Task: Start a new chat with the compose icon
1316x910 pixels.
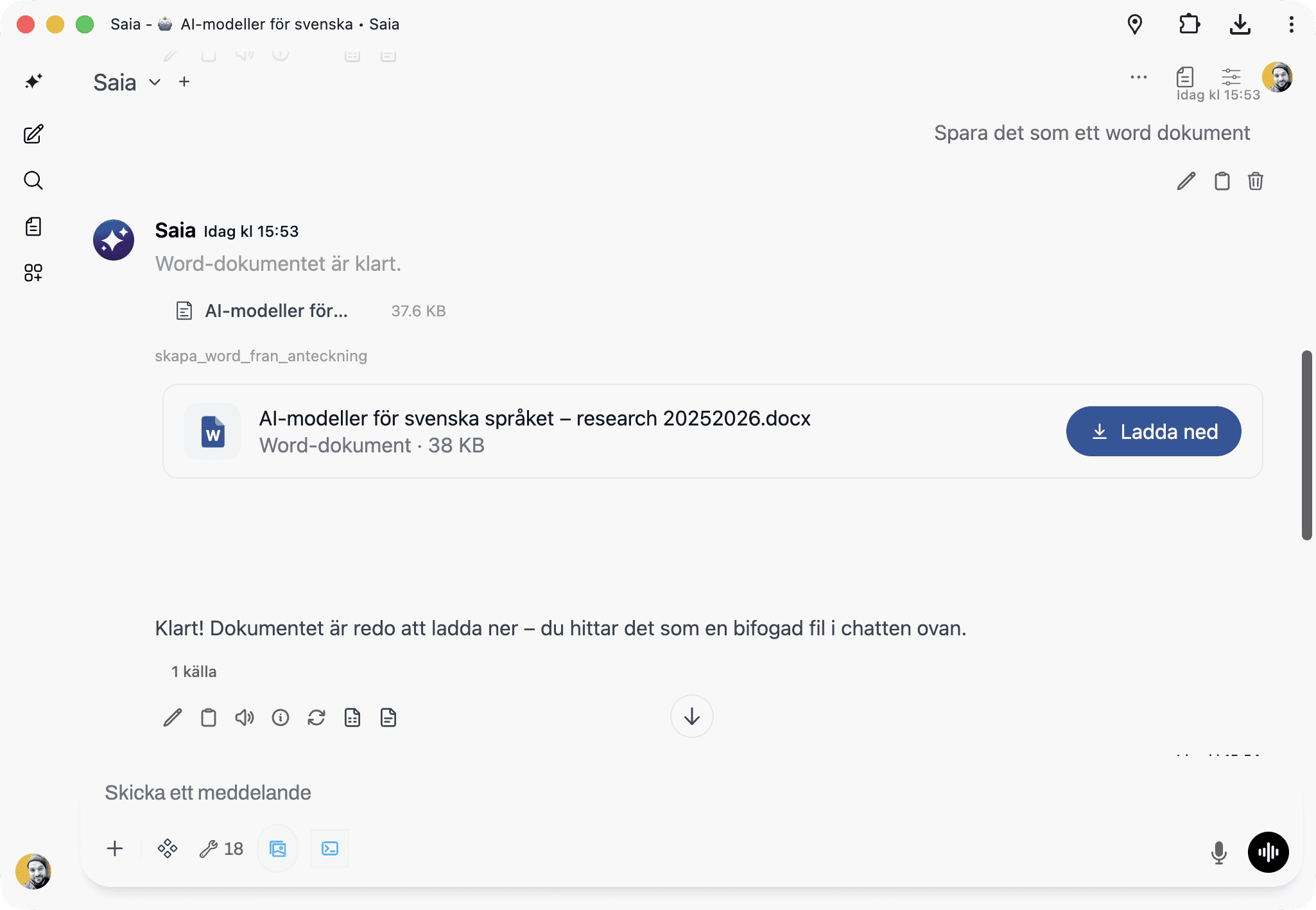Action: tap(33, 134)
